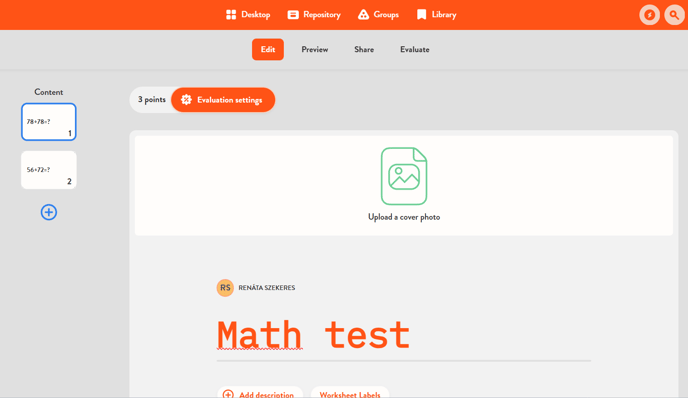688x398 pixels.
Task: Open the Repository icon in top bar
Action: coord(293,14)
